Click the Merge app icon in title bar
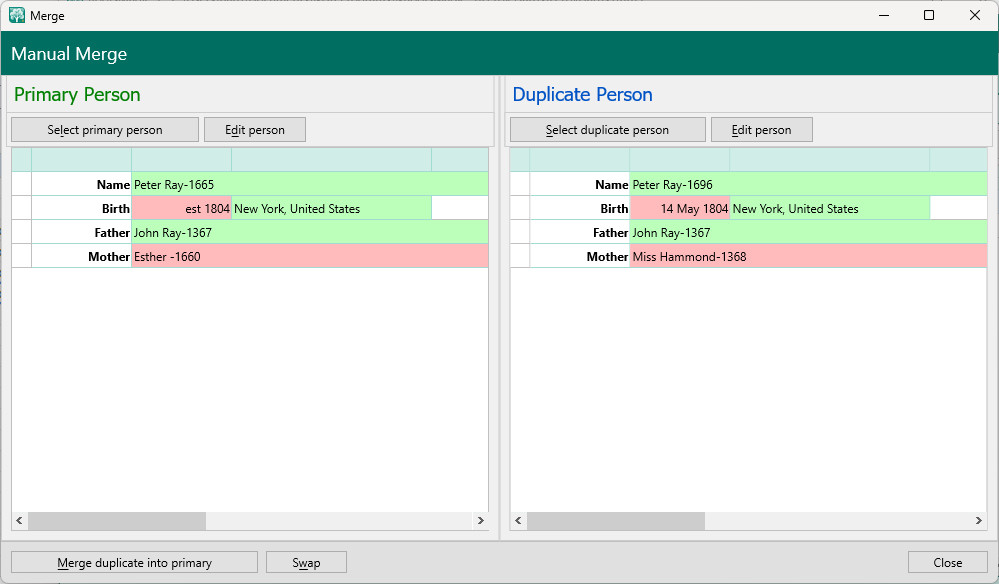Viewport: 999px width, 584px height. pyautogui.click(x=17, y=16)
